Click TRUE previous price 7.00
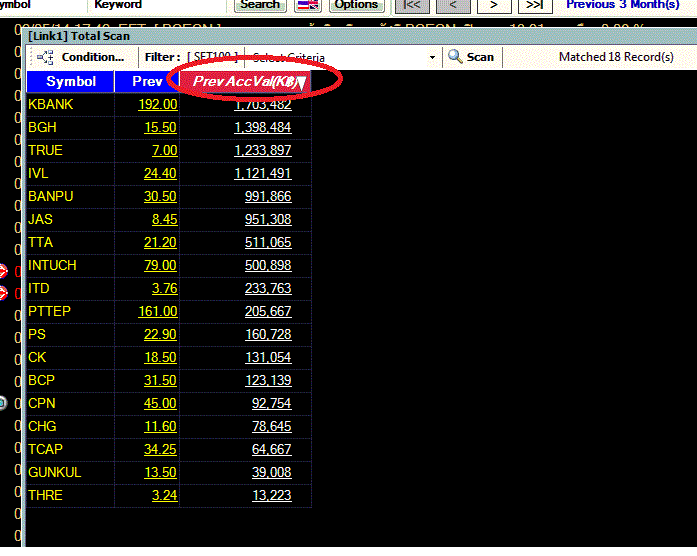This screenshot has width=697, height=556. click(164, 150)
